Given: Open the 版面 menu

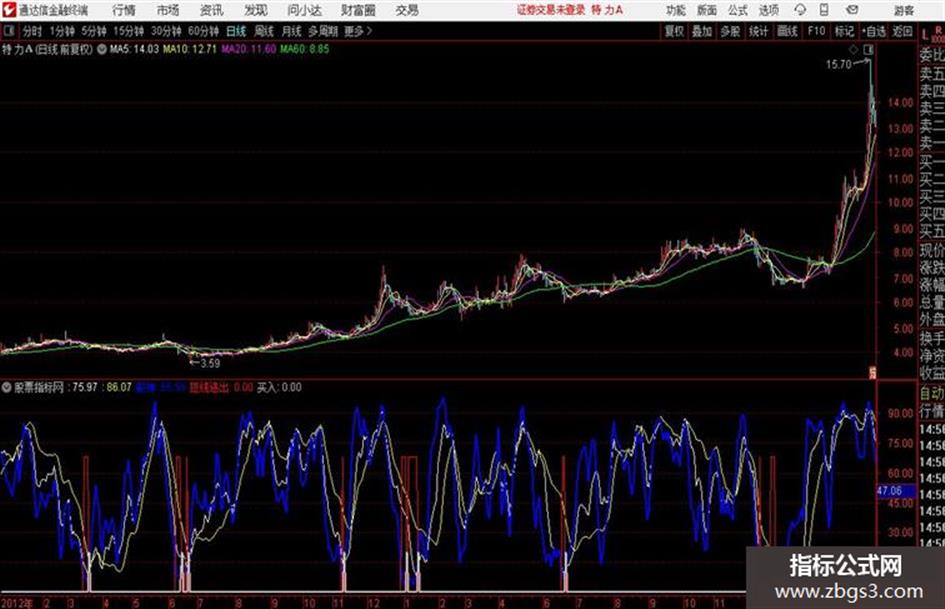Looking at the screenshot, I should coord(706,10).
